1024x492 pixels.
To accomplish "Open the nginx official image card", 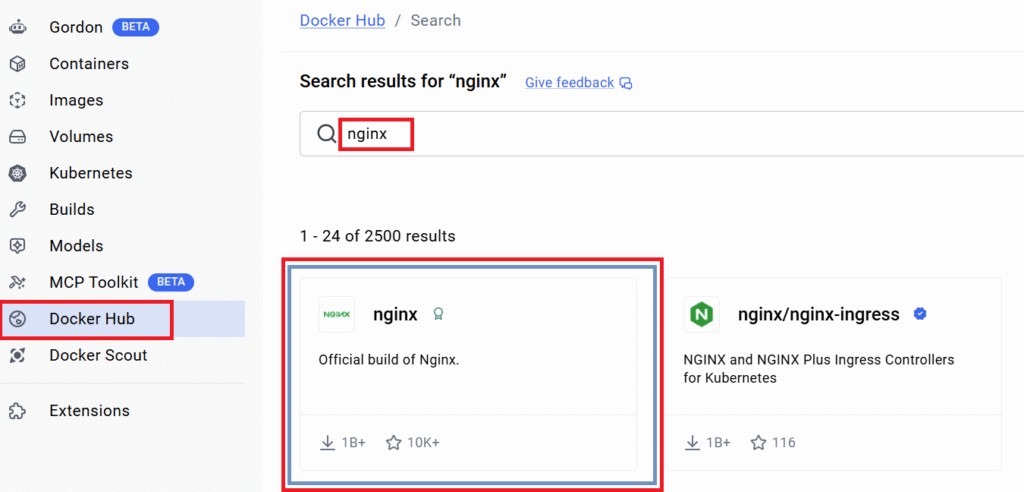I will [x=468, y=374].
